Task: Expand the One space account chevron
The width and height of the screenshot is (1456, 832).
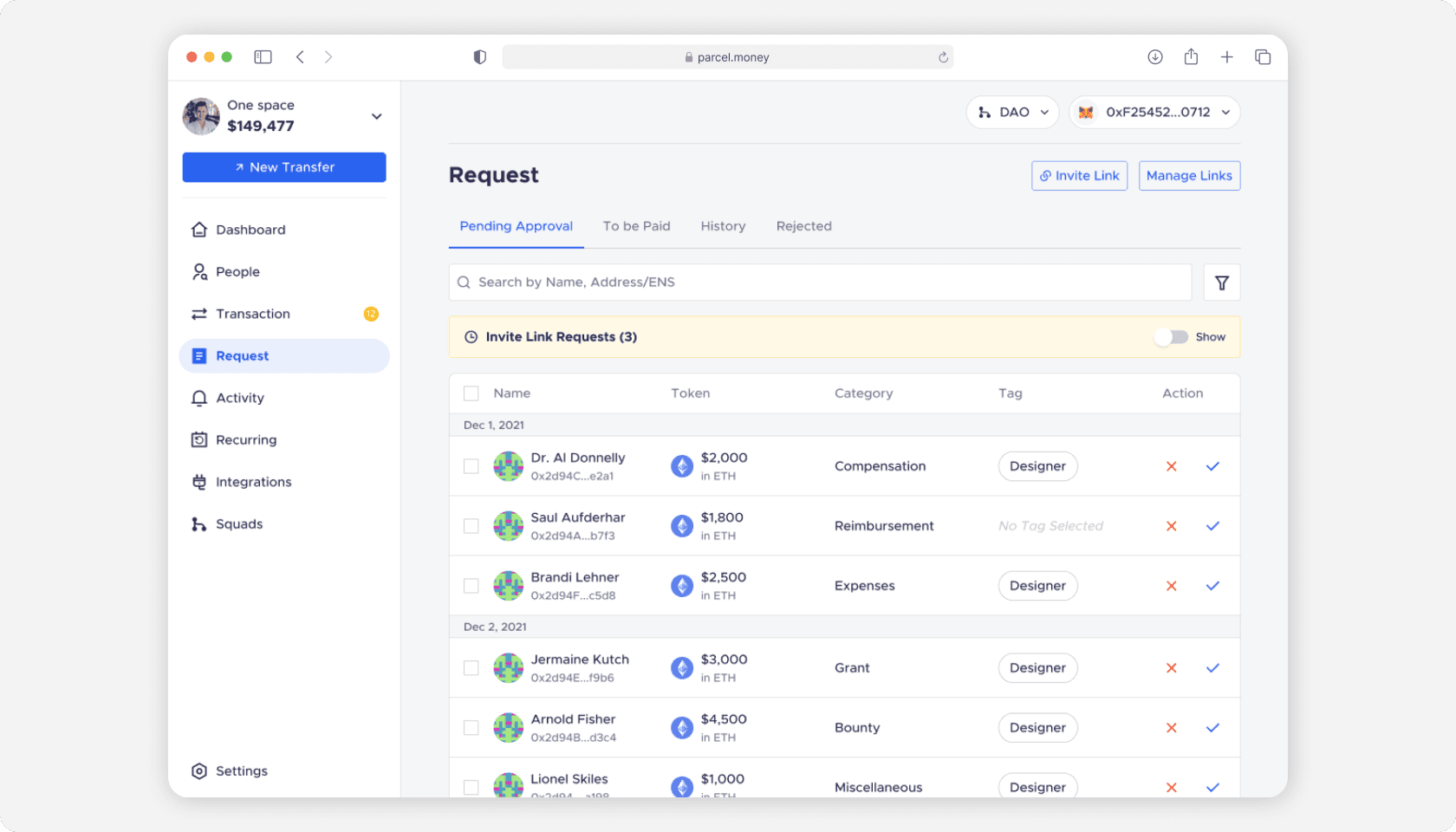Action: click(376, 116)
